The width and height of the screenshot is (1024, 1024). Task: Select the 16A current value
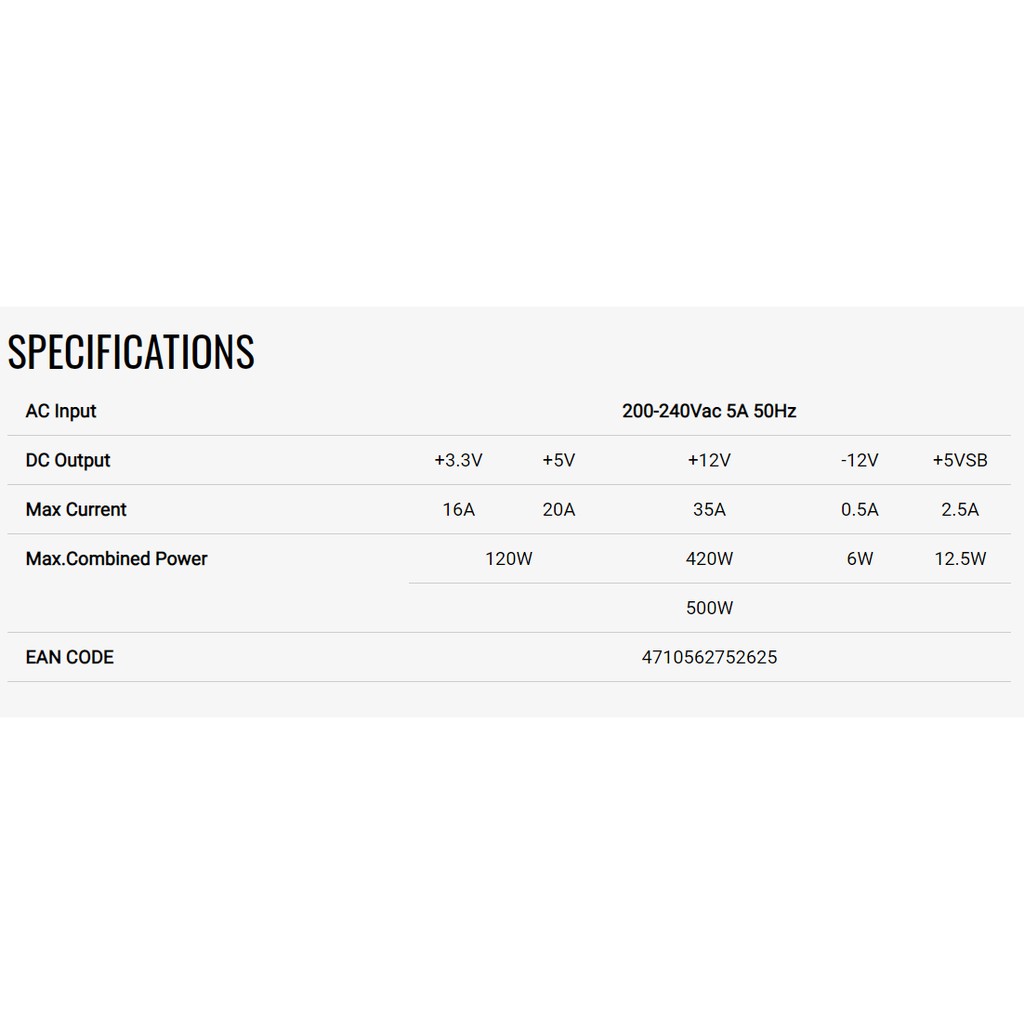pyautogui.click(x=458, y=510)
